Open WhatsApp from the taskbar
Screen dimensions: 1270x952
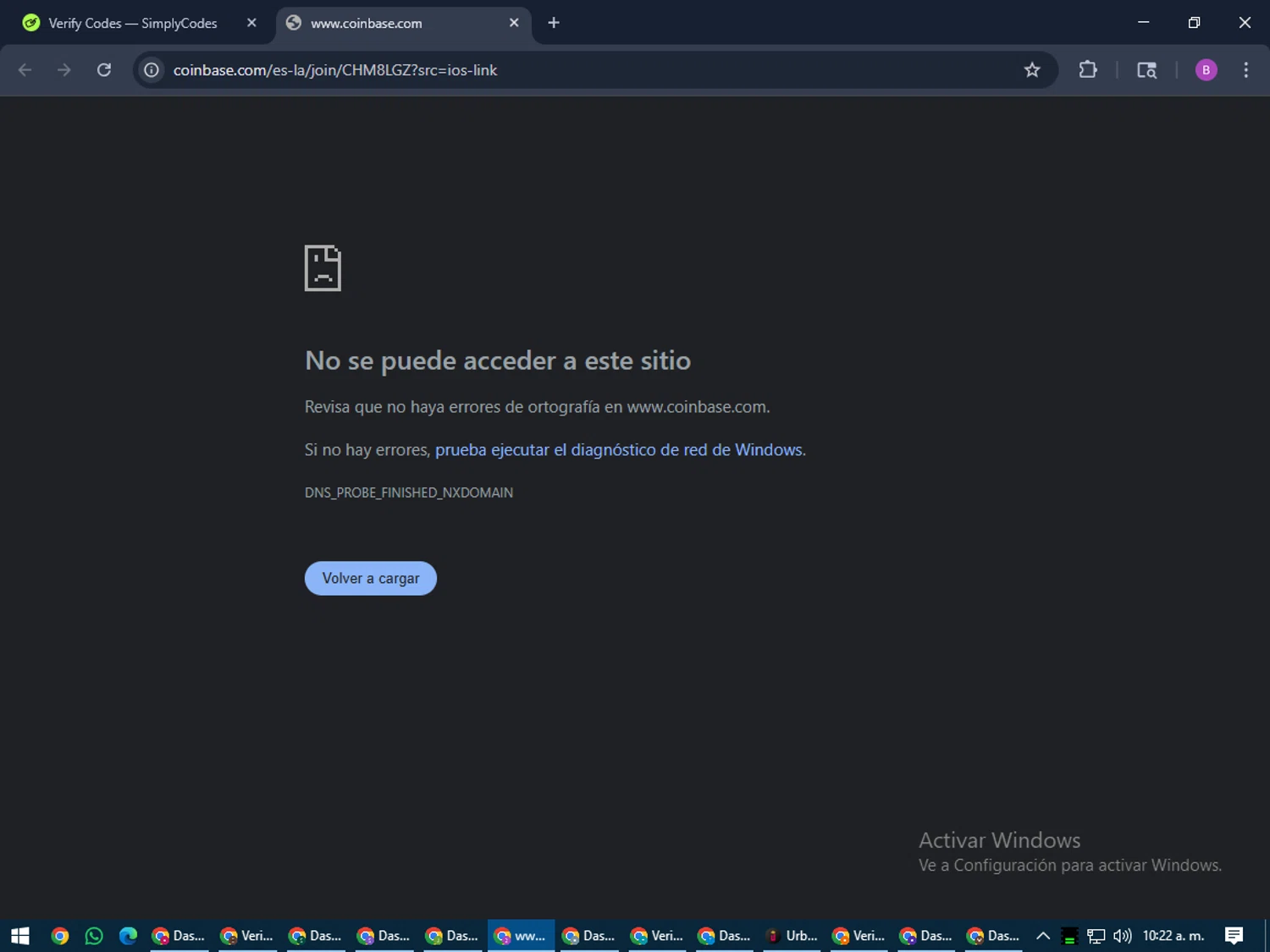coord(94,936)
